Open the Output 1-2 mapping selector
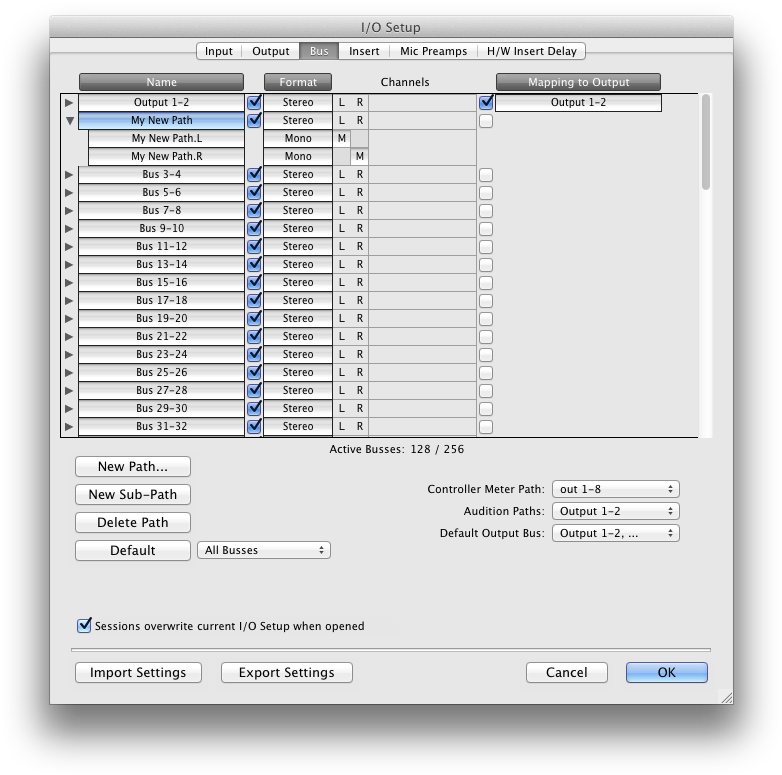 coord(579,103)
